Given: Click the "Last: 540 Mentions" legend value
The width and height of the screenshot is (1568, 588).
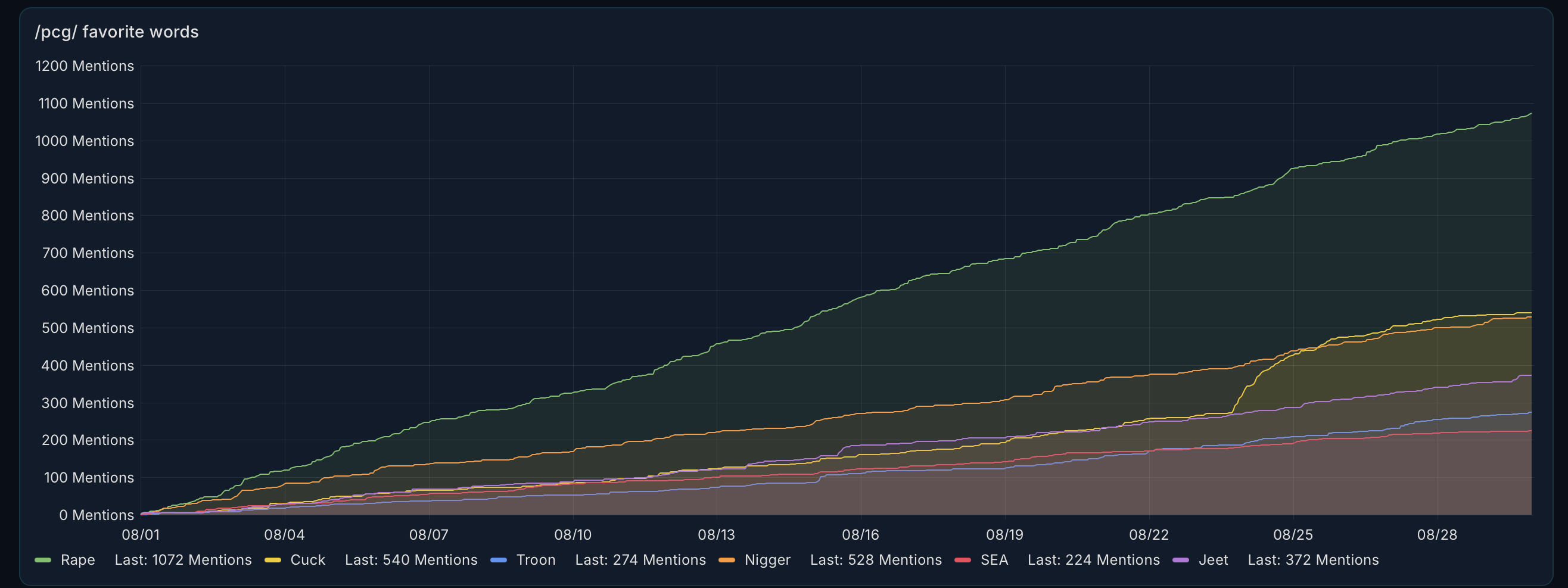Looking at the screenshot, I should [412, 560].
